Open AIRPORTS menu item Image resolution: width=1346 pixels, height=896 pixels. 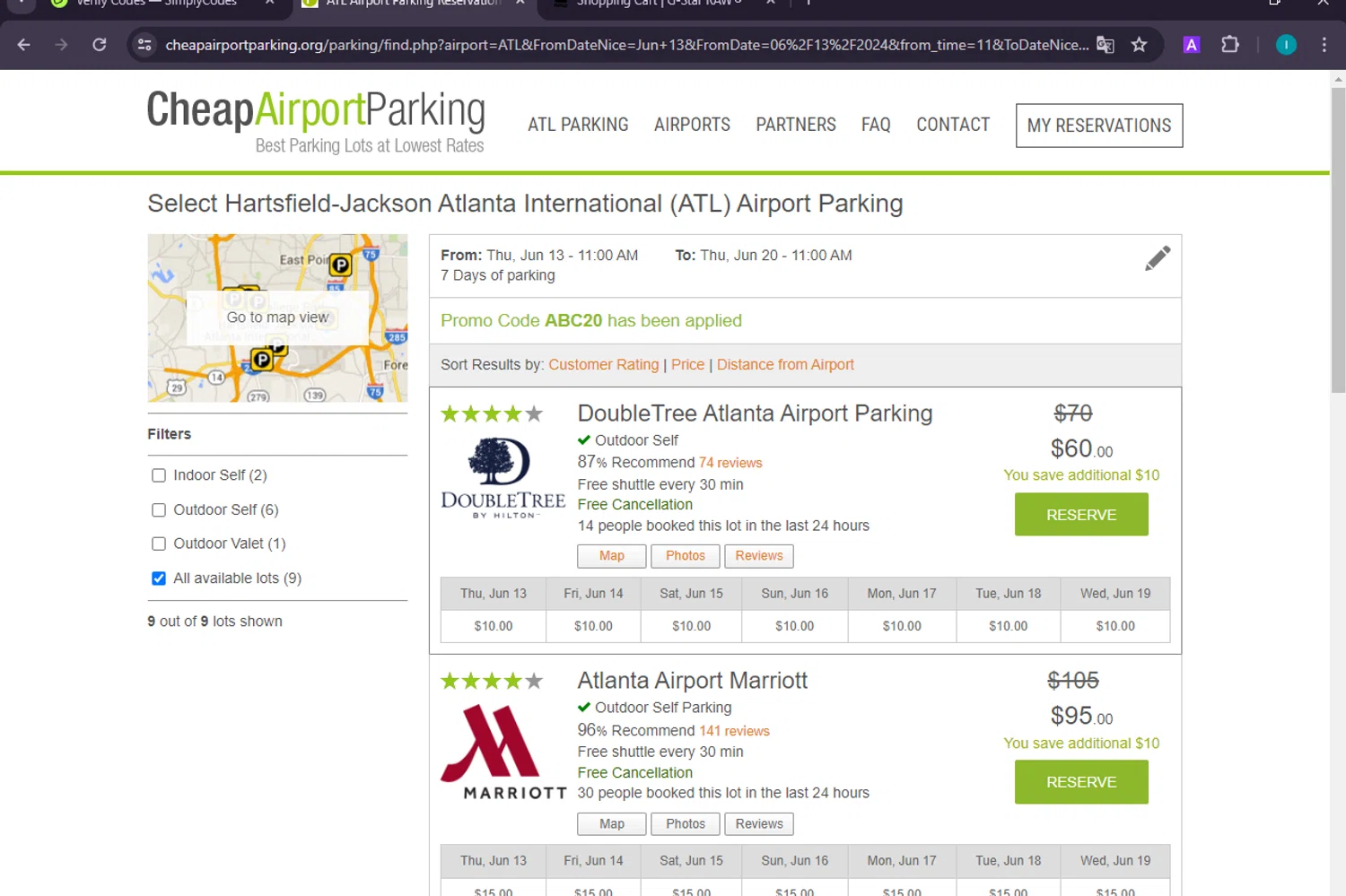(x=692, y=125)
